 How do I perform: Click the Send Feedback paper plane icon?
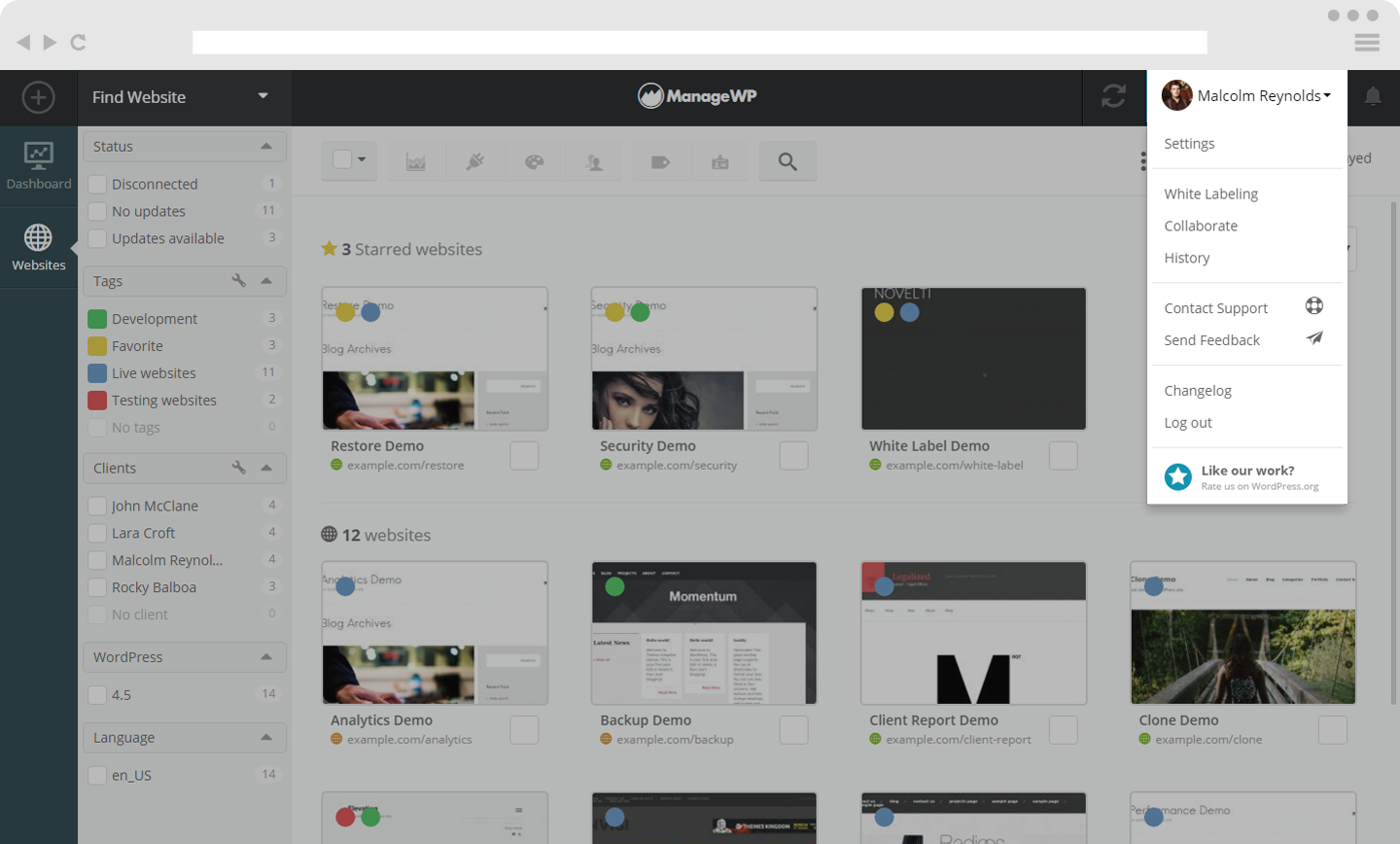tap(1314, 338)
